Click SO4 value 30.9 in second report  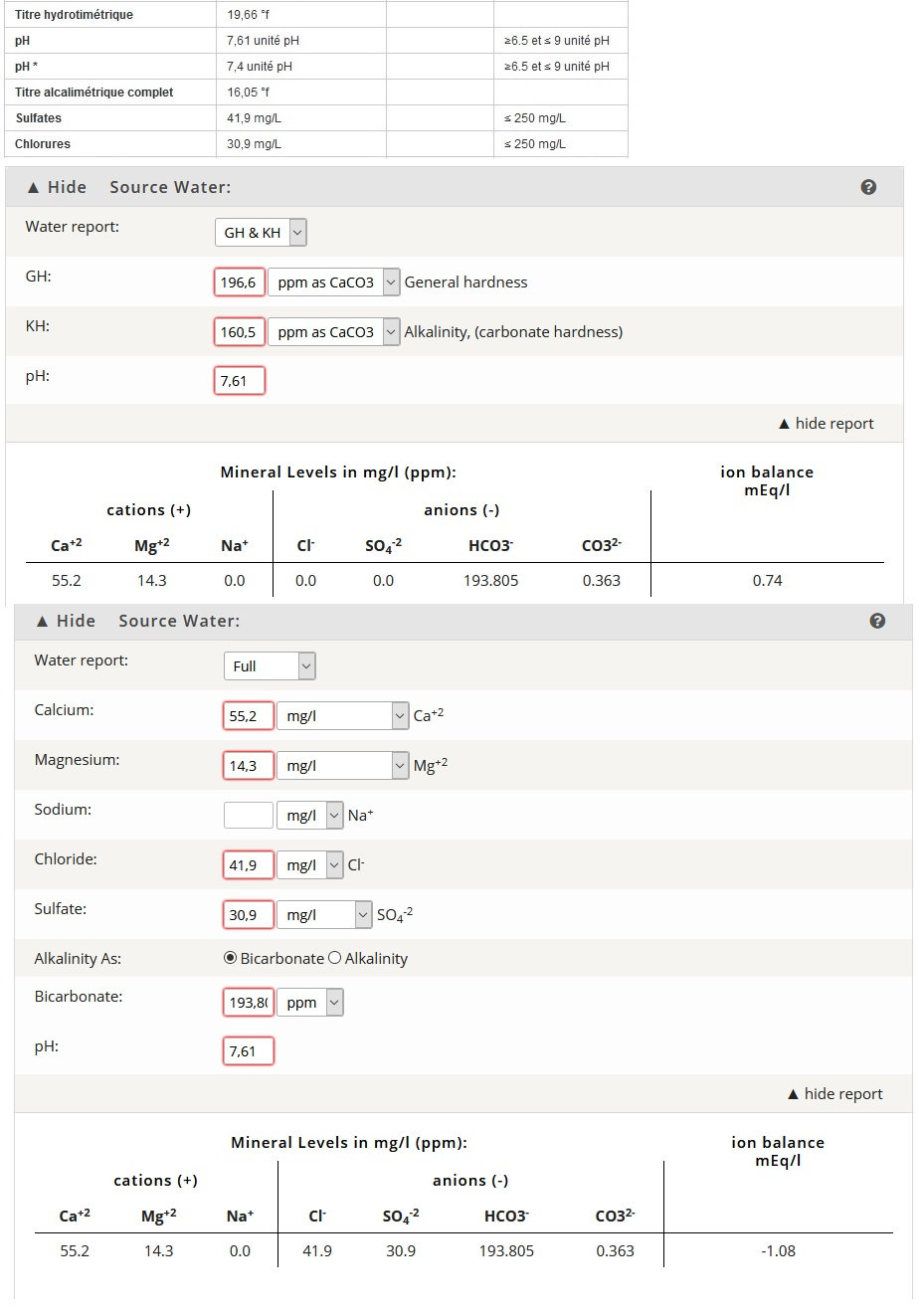click(401, 1250)
